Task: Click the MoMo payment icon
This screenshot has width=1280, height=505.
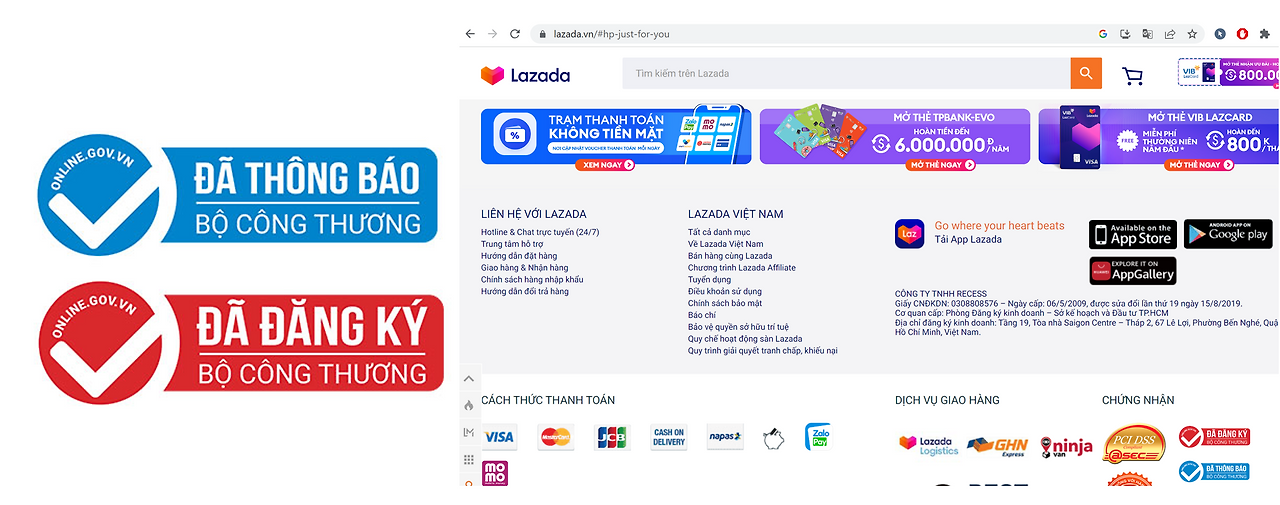Action: 495,473
